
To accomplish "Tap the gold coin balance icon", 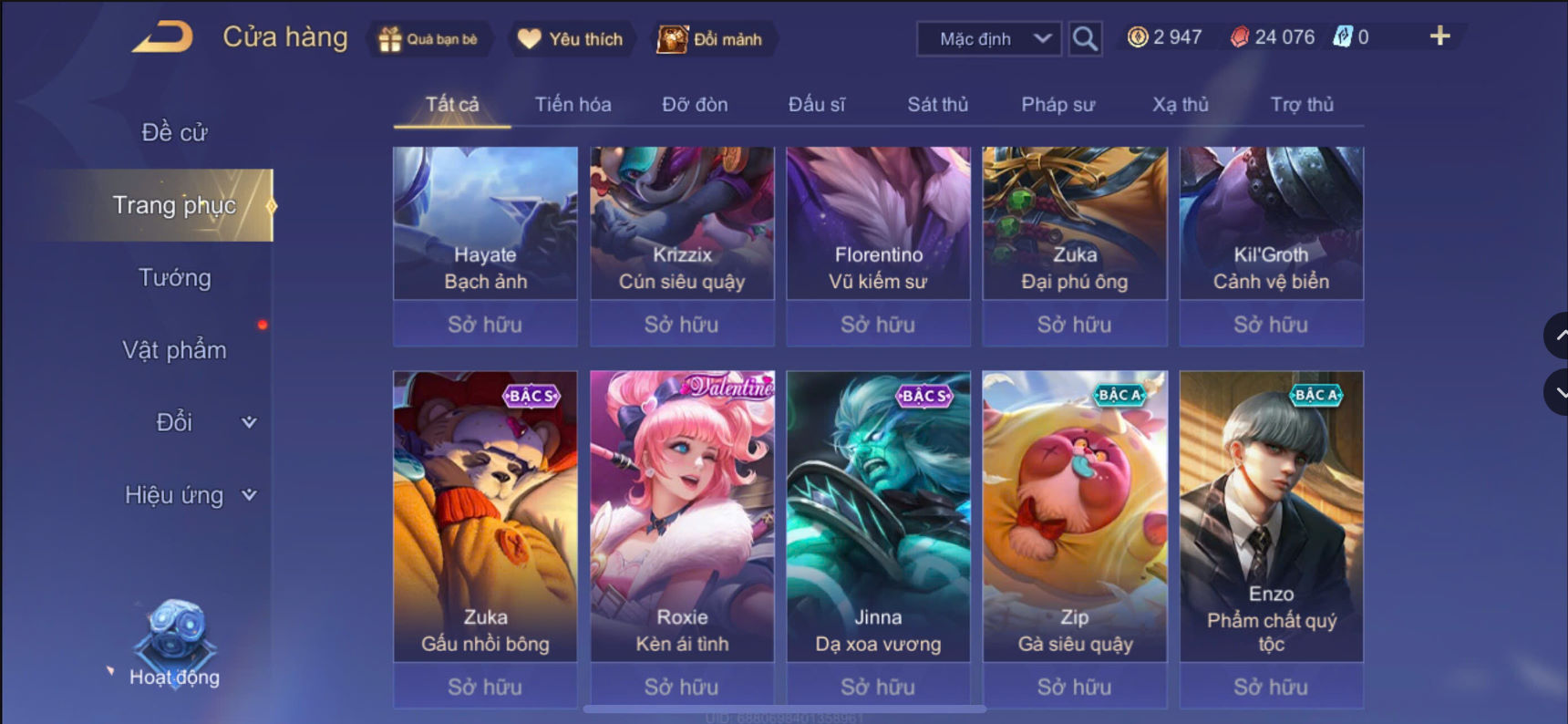I will click(x=1138, y=37).
